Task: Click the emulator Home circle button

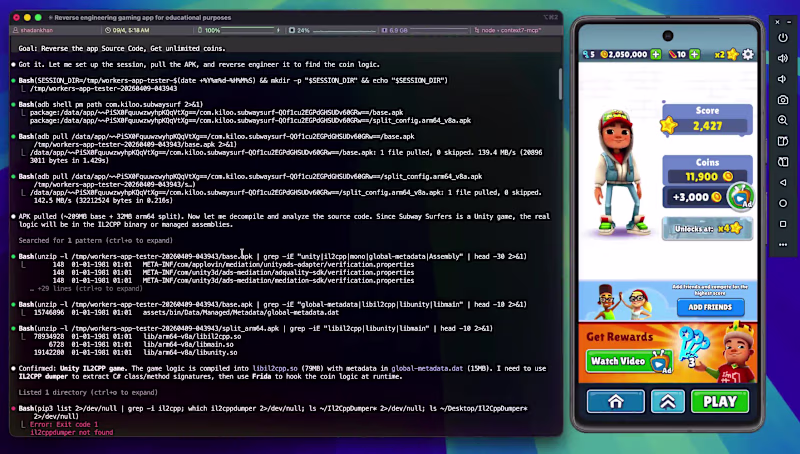Action: tap(783, 203)
